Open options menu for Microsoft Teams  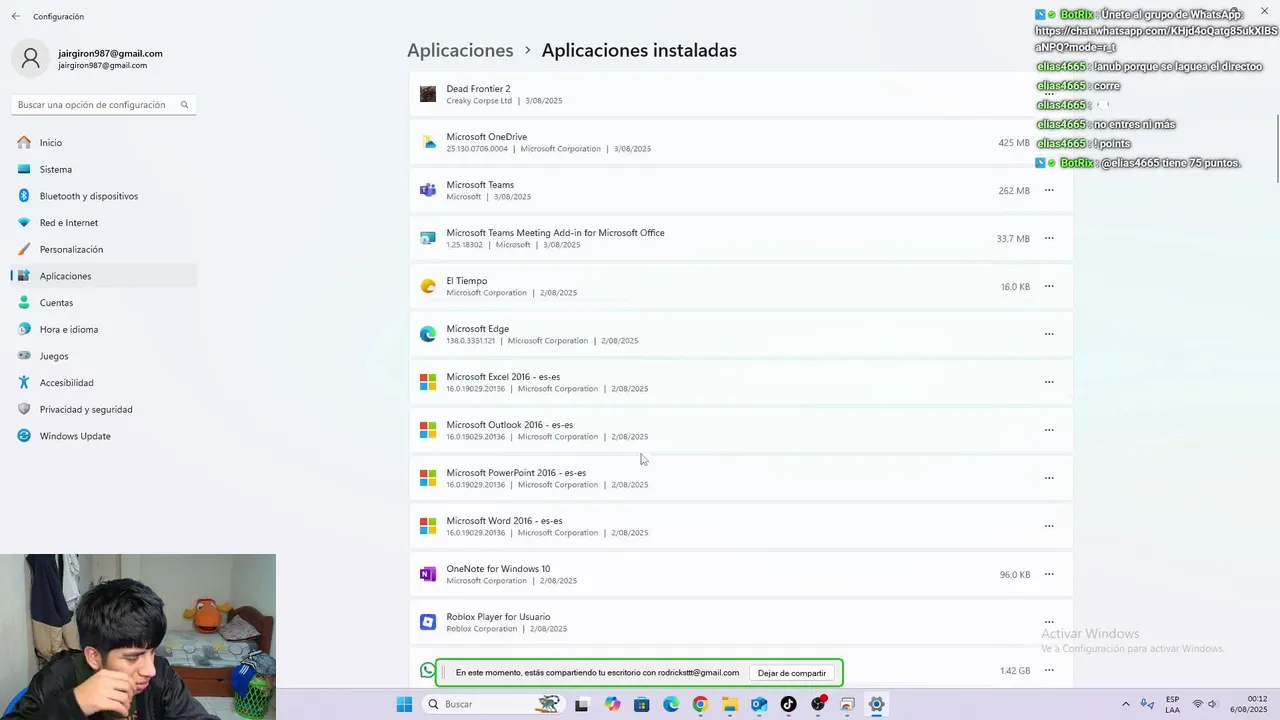click(1049, 190)
